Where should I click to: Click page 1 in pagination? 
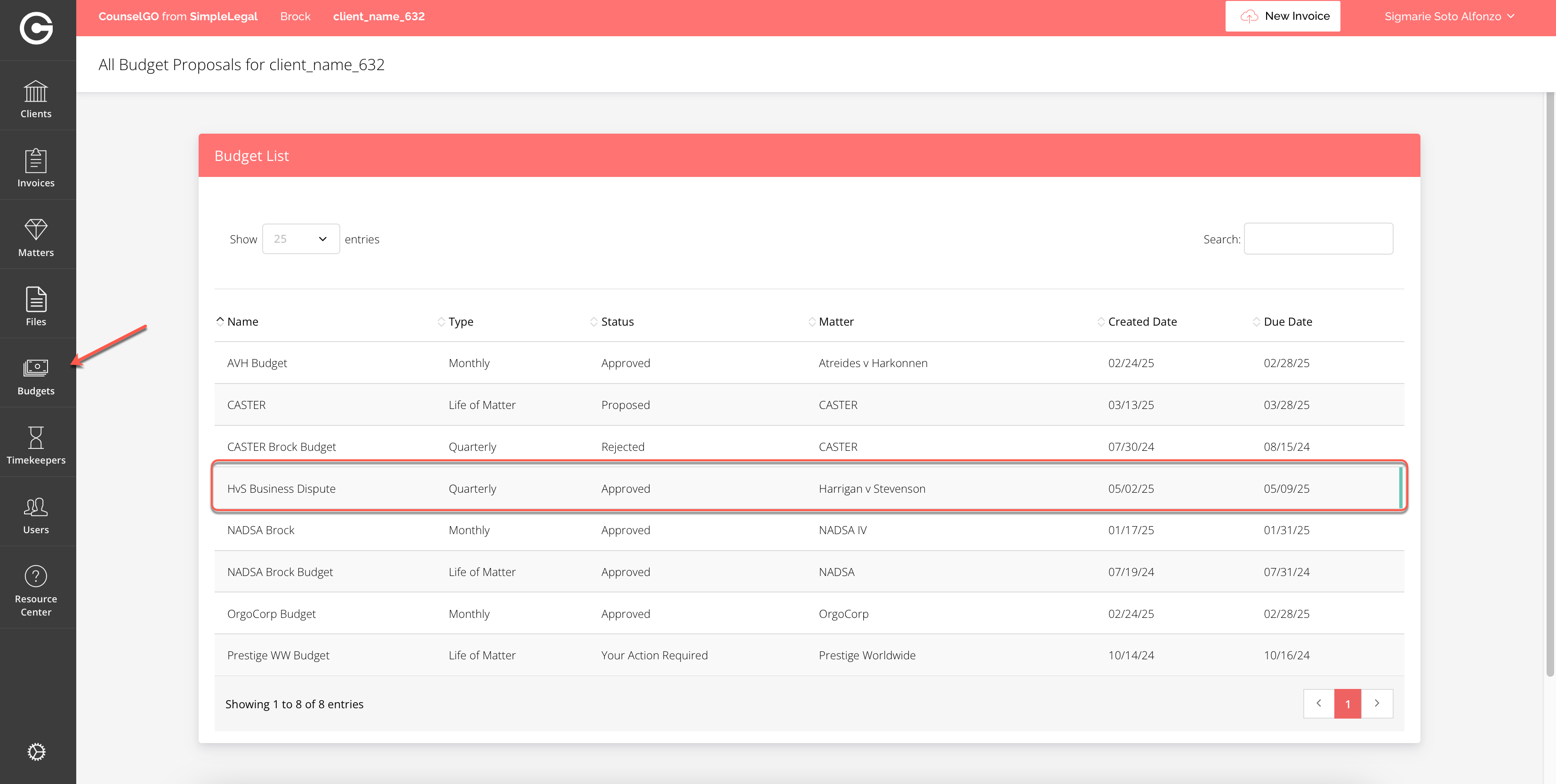pos(1347,704)
